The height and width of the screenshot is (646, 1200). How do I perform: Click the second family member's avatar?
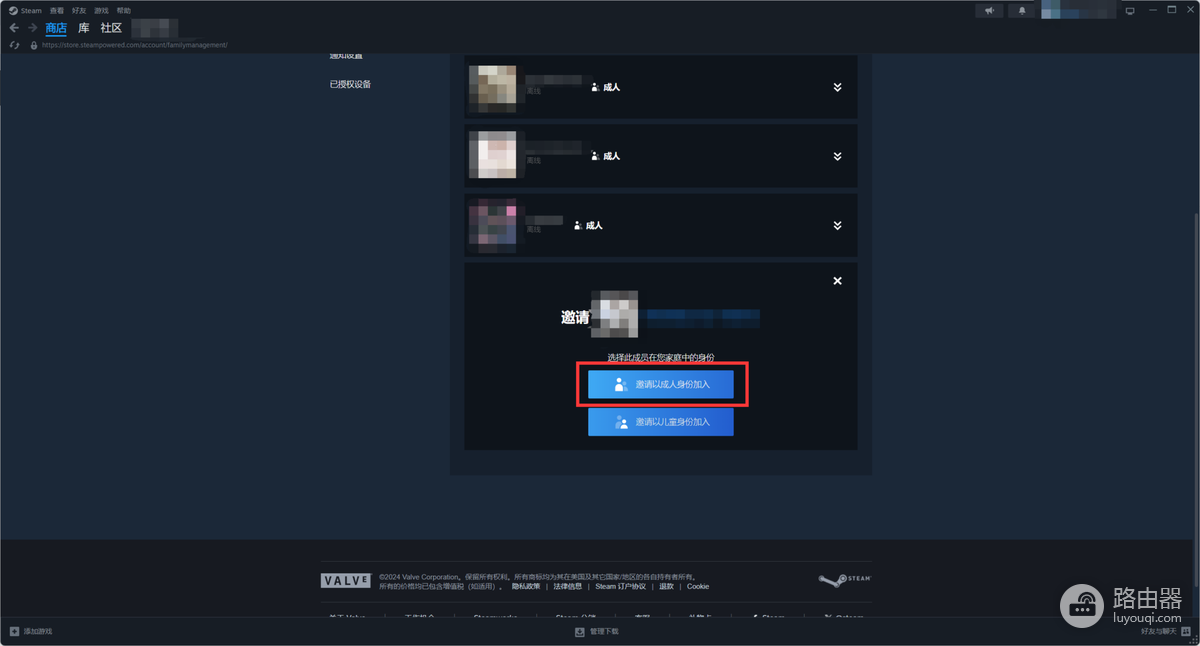pyautogui.click(x=493, y=155)
